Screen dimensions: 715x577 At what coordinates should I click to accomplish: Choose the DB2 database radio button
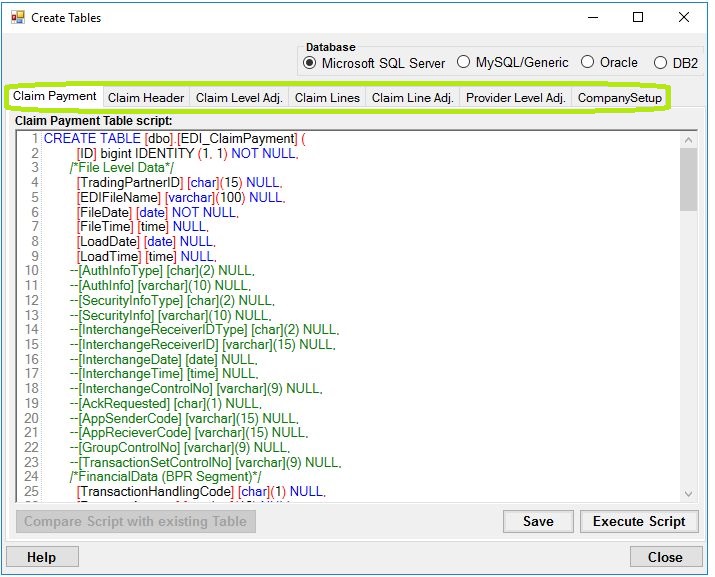click(676, 62)
